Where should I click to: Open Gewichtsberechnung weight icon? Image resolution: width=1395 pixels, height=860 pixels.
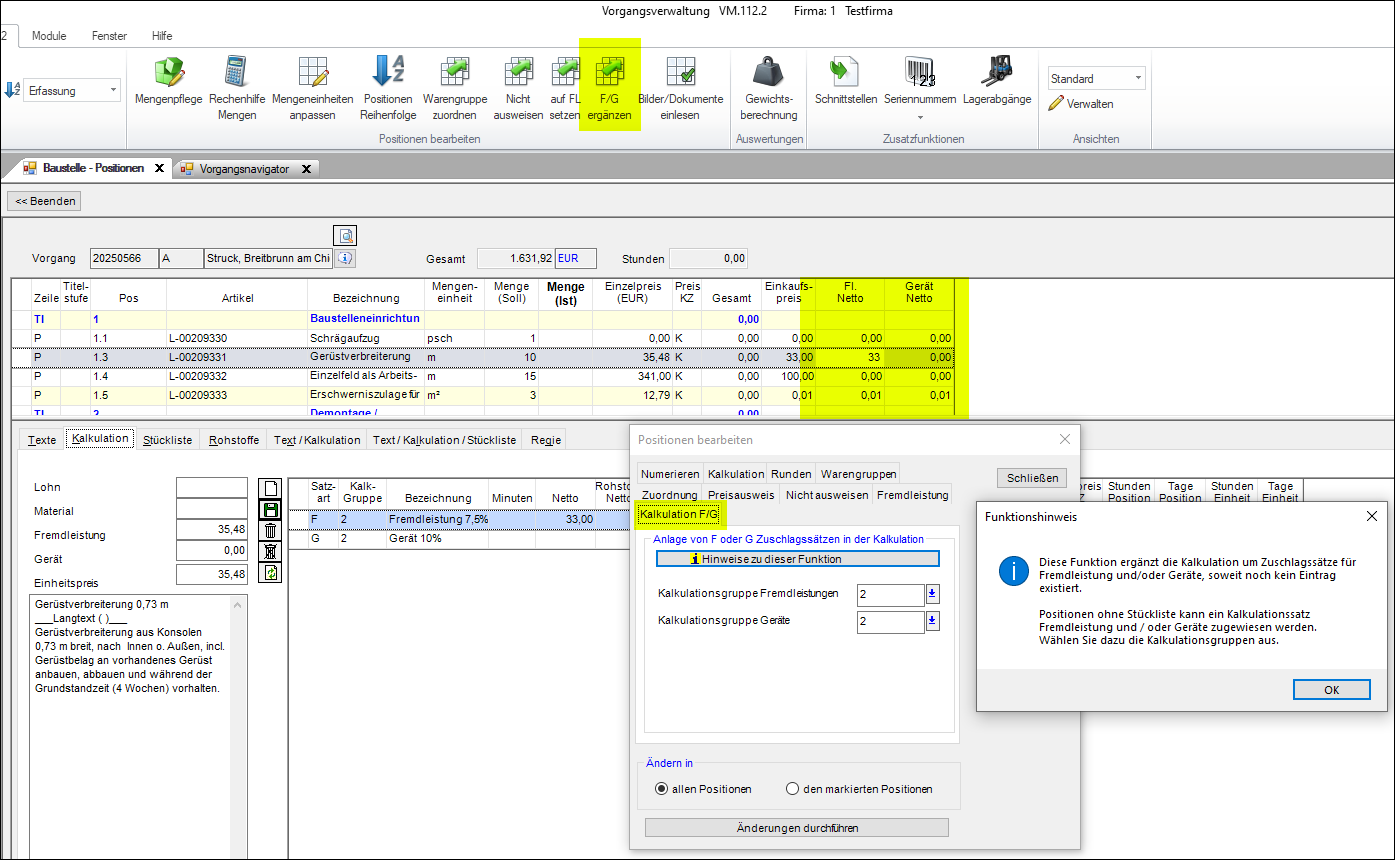click(768, 73)
